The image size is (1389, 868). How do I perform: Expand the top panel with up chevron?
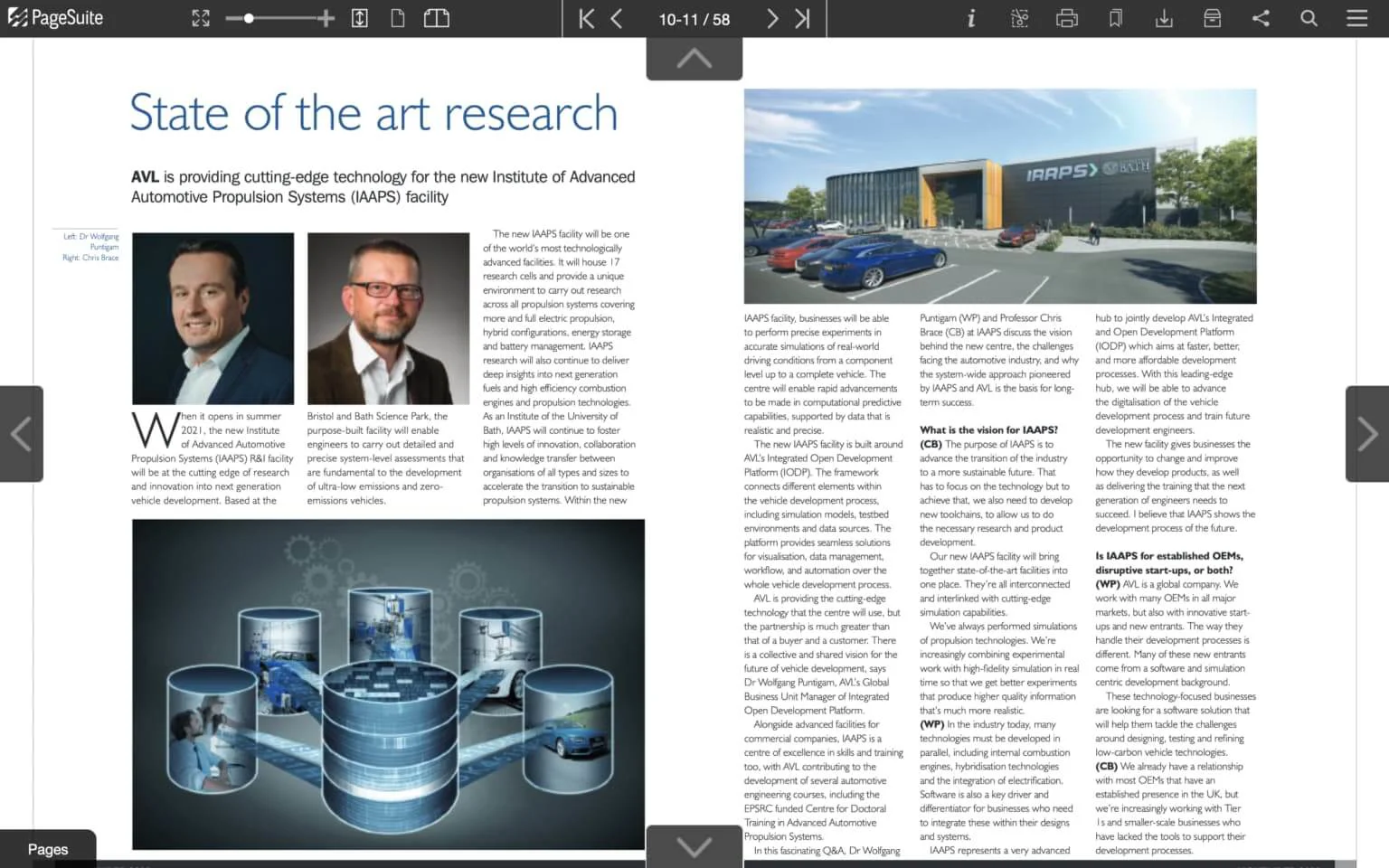694,59
